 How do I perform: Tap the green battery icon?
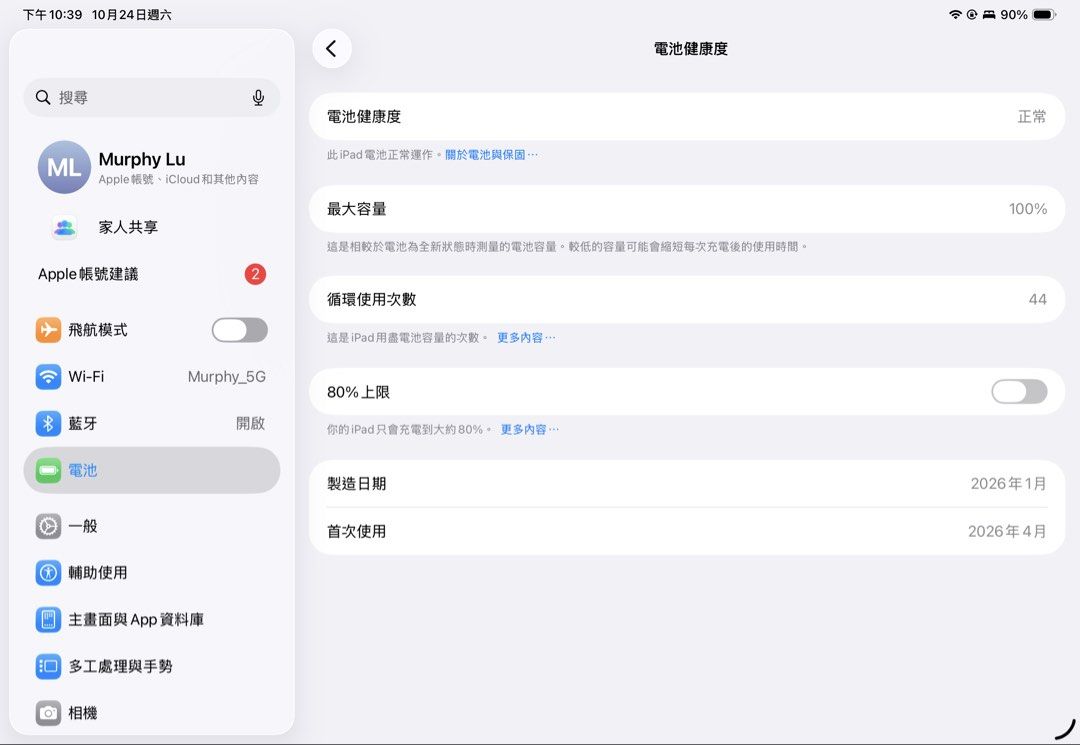(48, 470)
